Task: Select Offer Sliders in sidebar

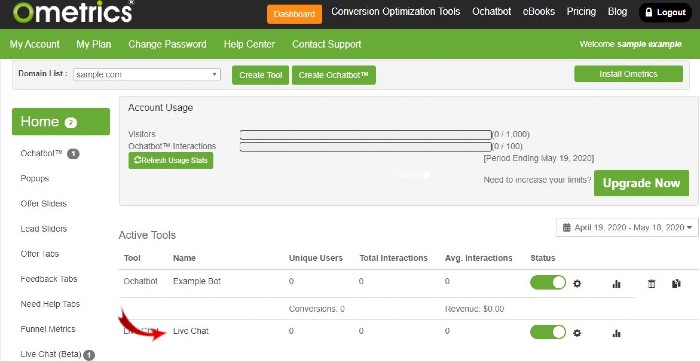Action: tap(43, 203)
